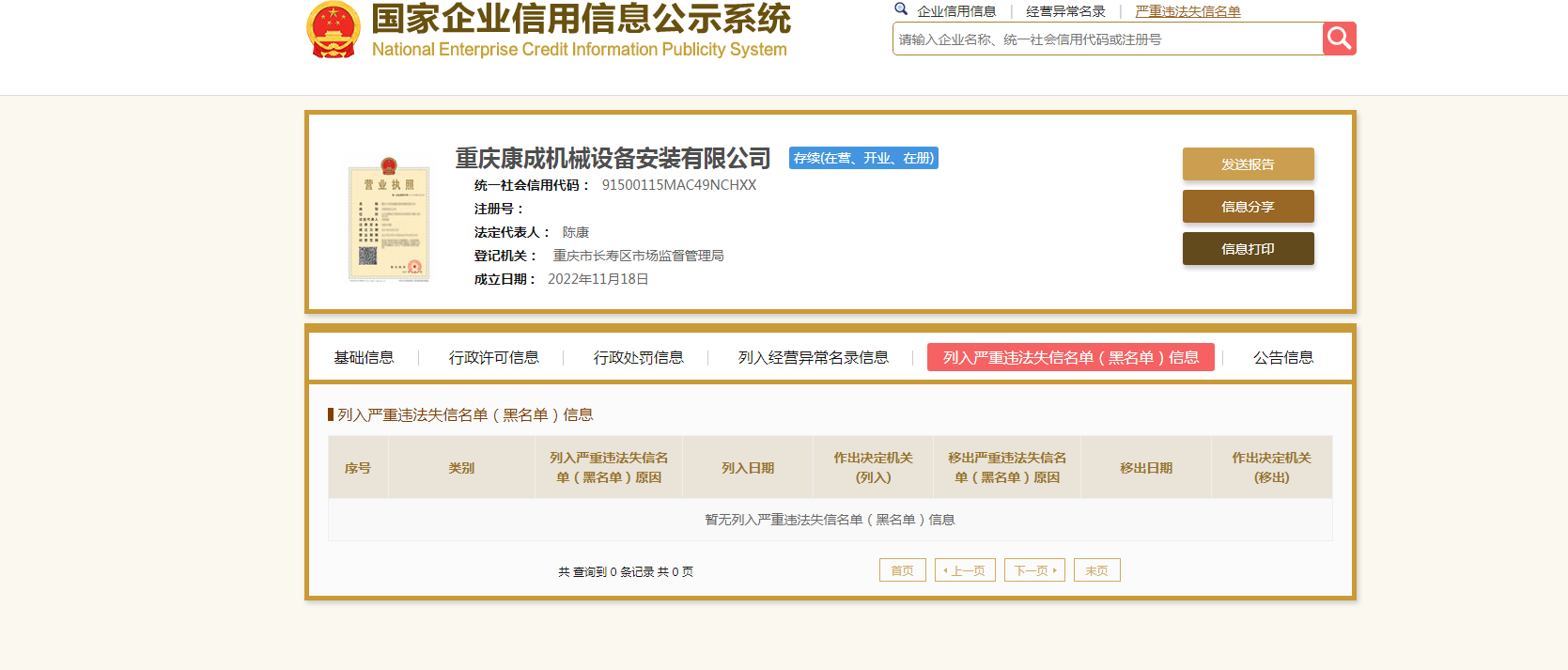Screen dimensions: 1568x670
Task: Click the 法定代表人 label
Action: (512, 232)
